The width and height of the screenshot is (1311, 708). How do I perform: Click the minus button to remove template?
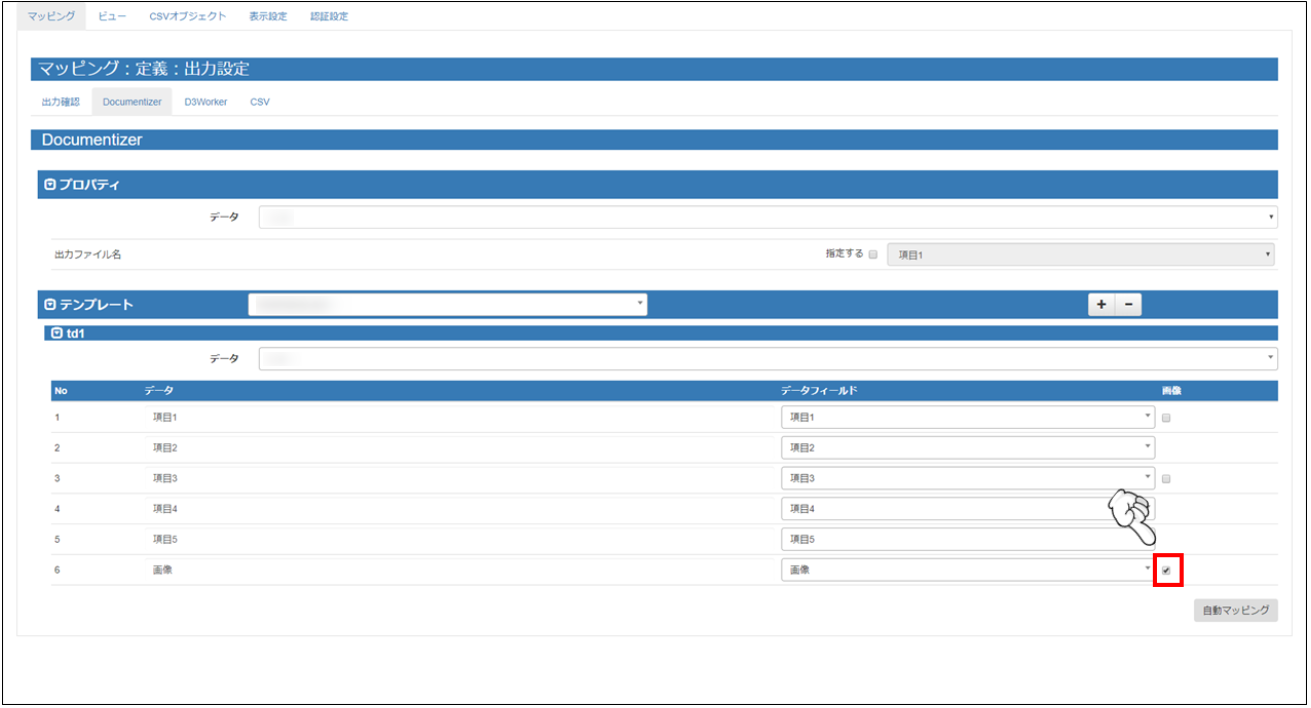1128,305
